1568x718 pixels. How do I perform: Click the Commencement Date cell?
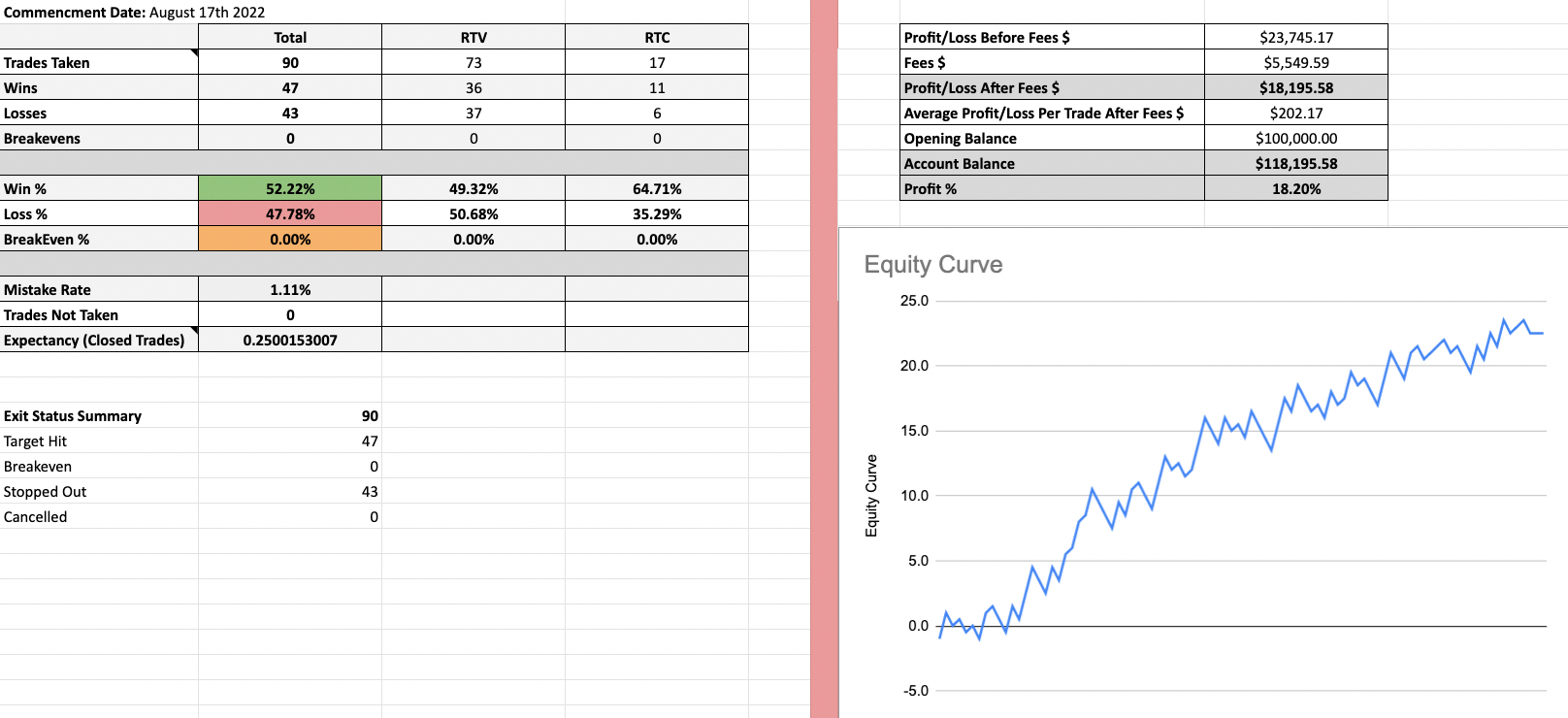[134, 13]
